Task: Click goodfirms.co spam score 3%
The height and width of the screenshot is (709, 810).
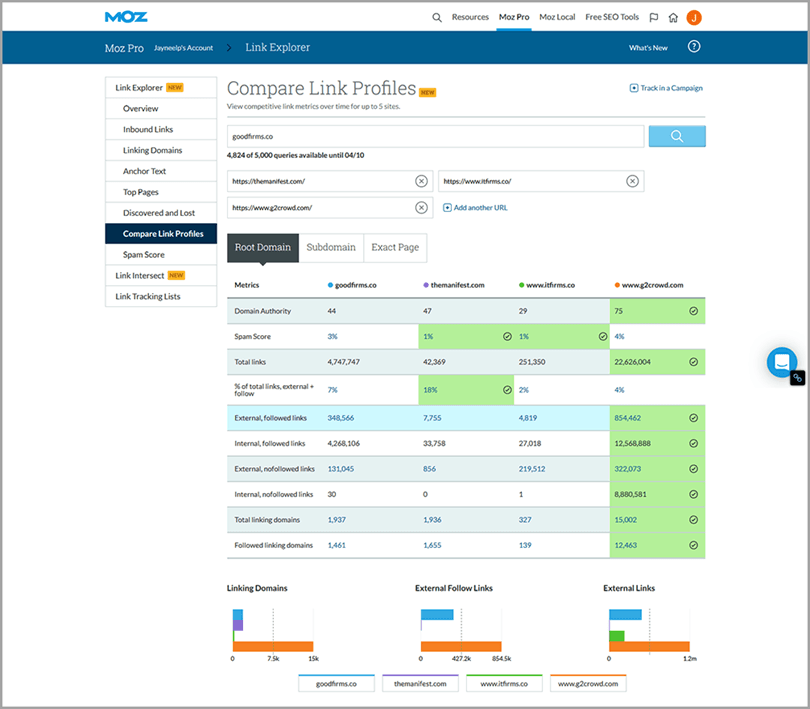Action: coord(332,336)
